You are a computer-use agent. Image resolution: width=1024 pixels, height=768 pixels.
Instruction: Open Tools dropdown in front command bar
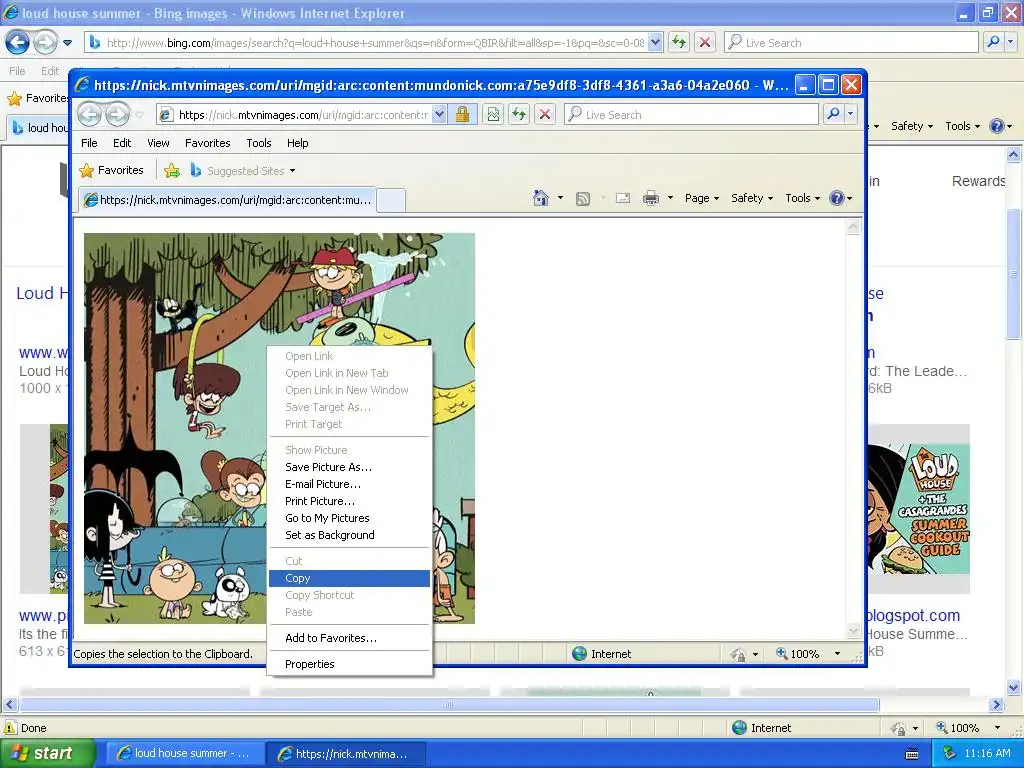[x=802, y=198]
